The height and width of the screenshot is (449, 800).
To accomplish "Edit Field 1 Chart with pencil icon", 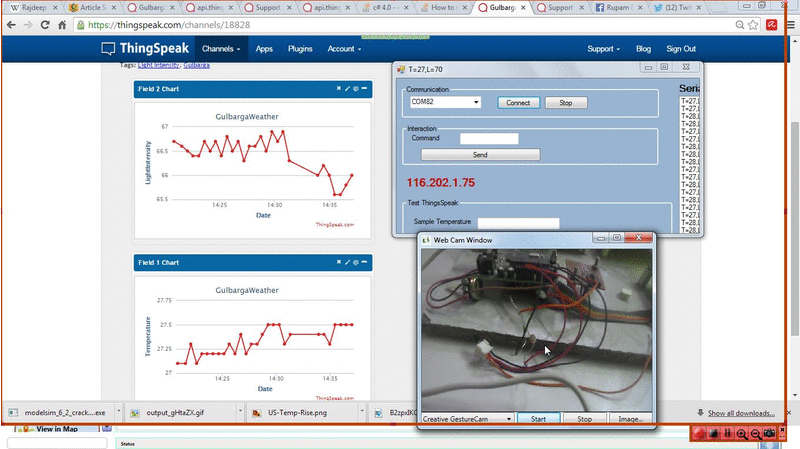I will [x=347, y=262].
